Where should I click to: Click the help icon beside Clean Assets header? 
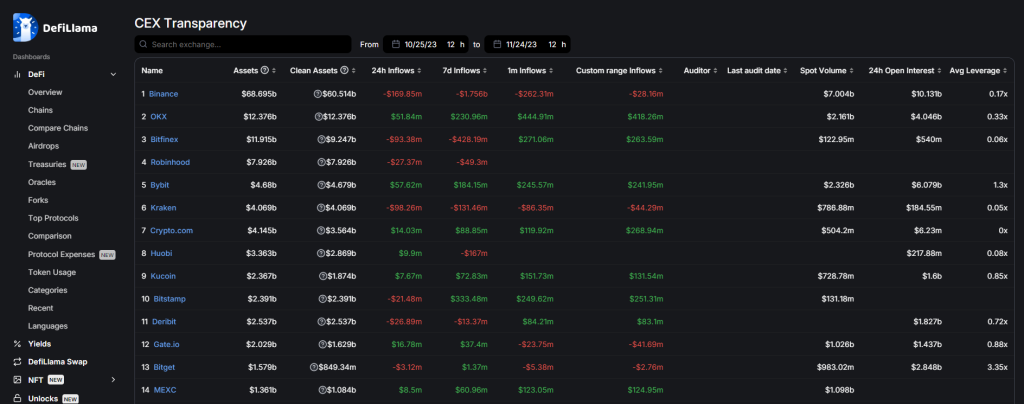pos(343,71)
